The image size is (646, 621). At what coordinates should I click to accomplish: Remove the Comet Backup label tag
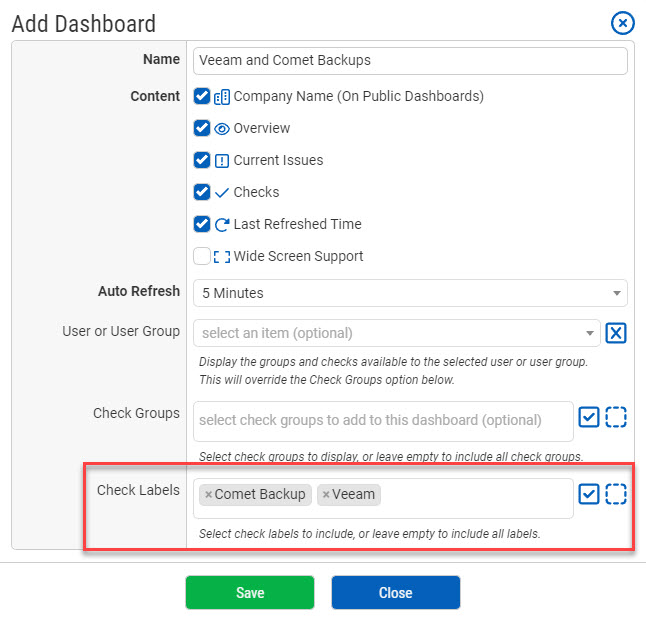click(208, 495)
